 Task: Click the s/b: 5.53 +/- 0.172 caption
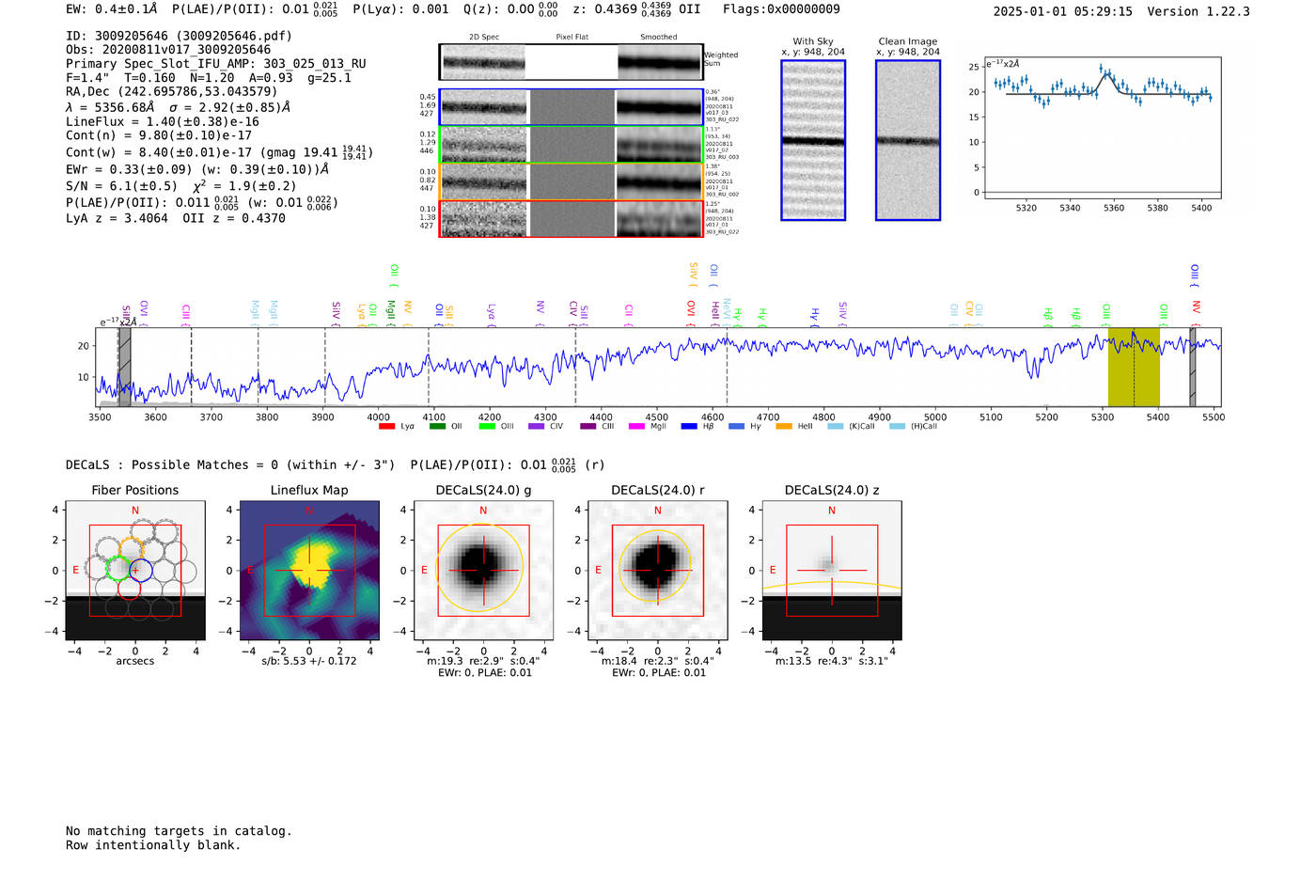click(309, 661)
